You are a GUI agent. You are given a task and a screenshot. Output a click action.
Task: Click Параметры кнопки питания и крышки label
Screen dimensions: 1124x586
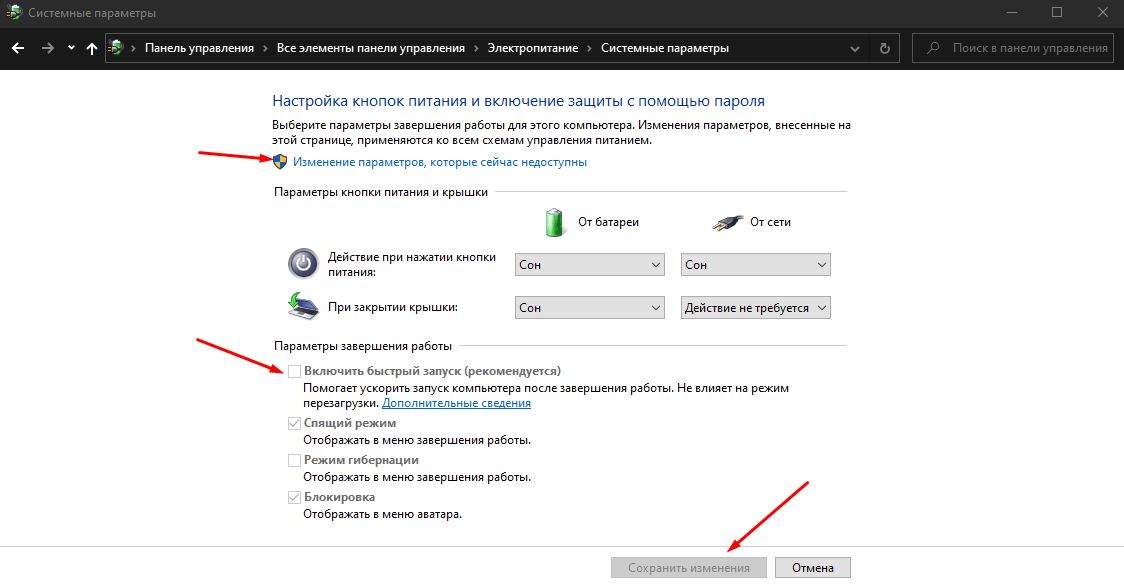[381, 192]
